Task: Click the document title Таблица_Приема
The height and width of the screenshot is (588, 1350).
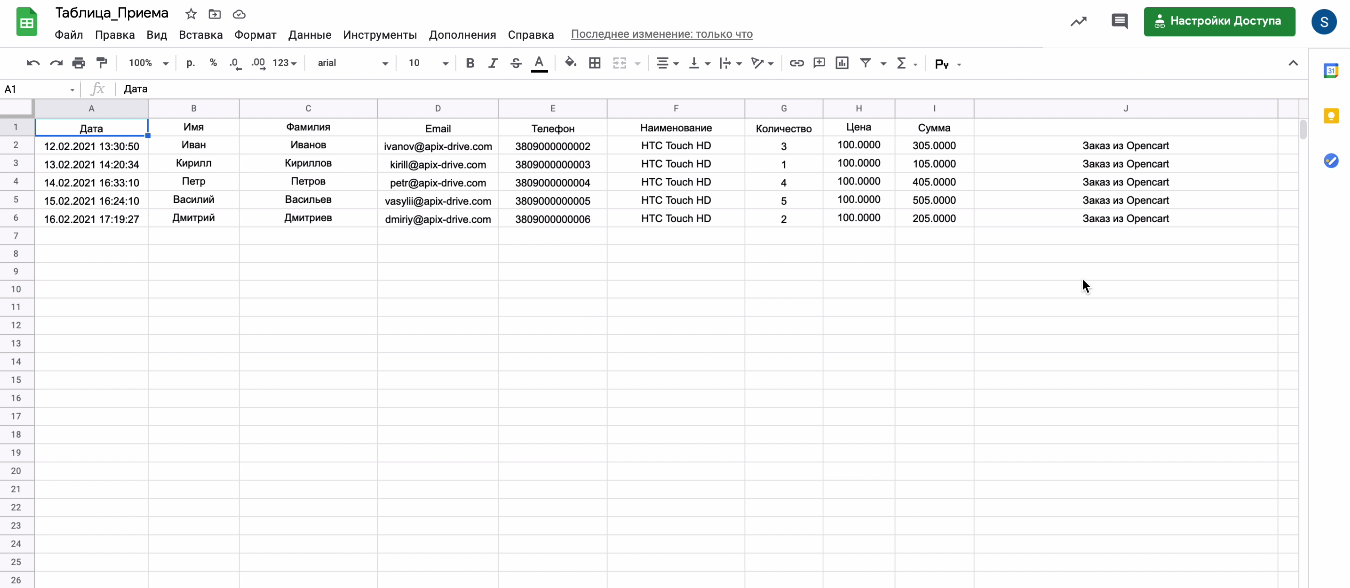Action: click(112, 13)
